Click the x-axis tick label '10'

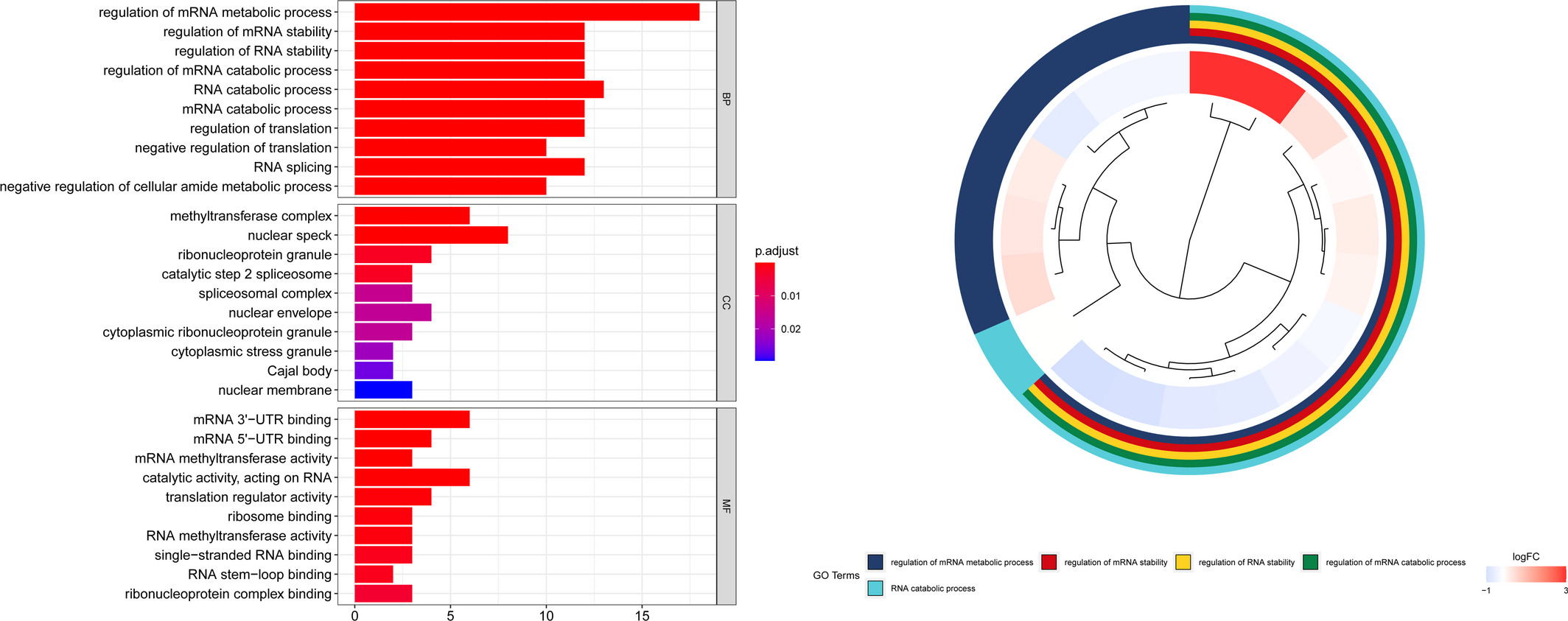pos(546,615)
